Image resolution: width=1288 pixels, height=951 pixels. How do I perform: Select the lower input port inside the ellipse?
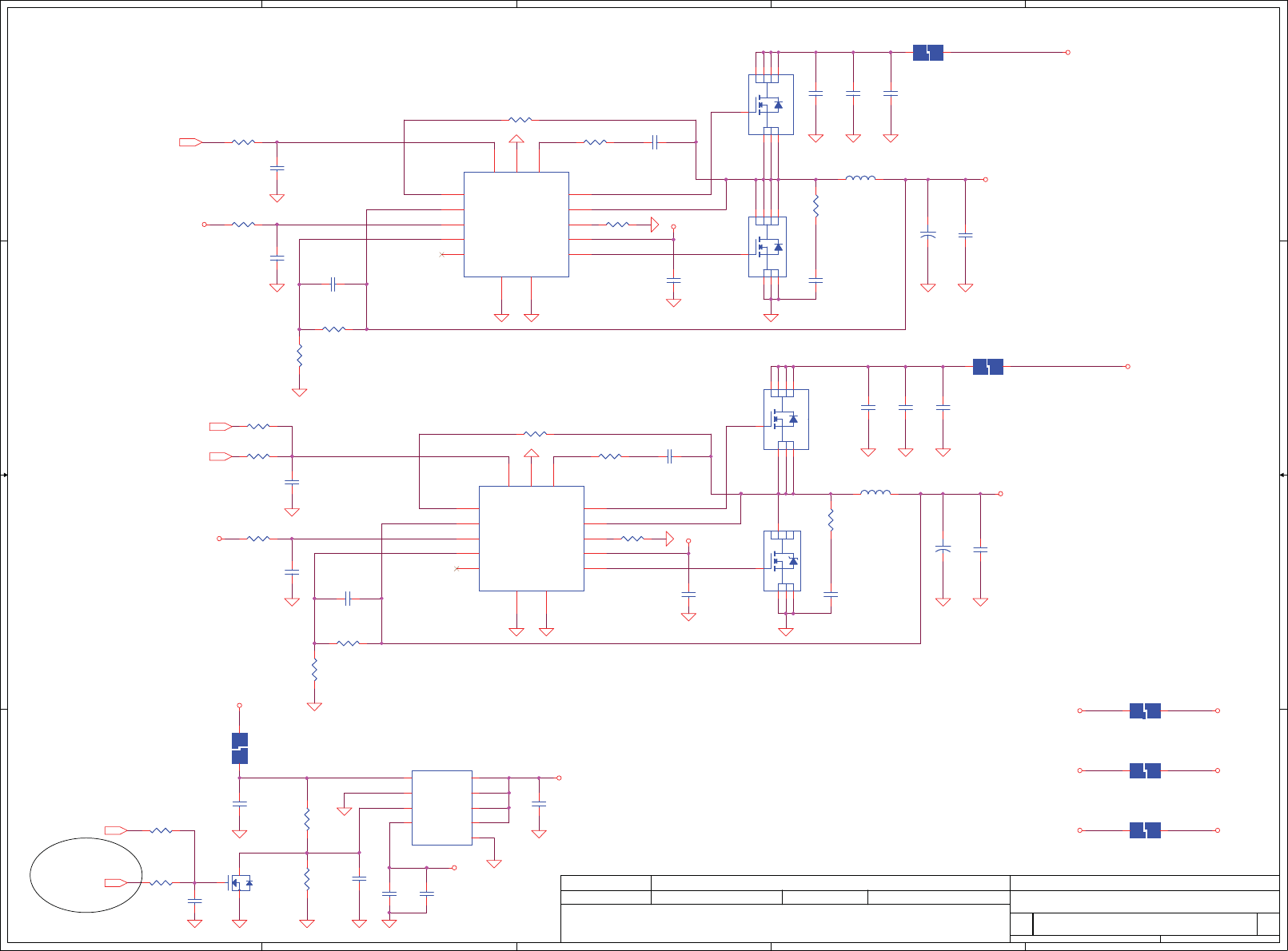click(x=116, y=883)
